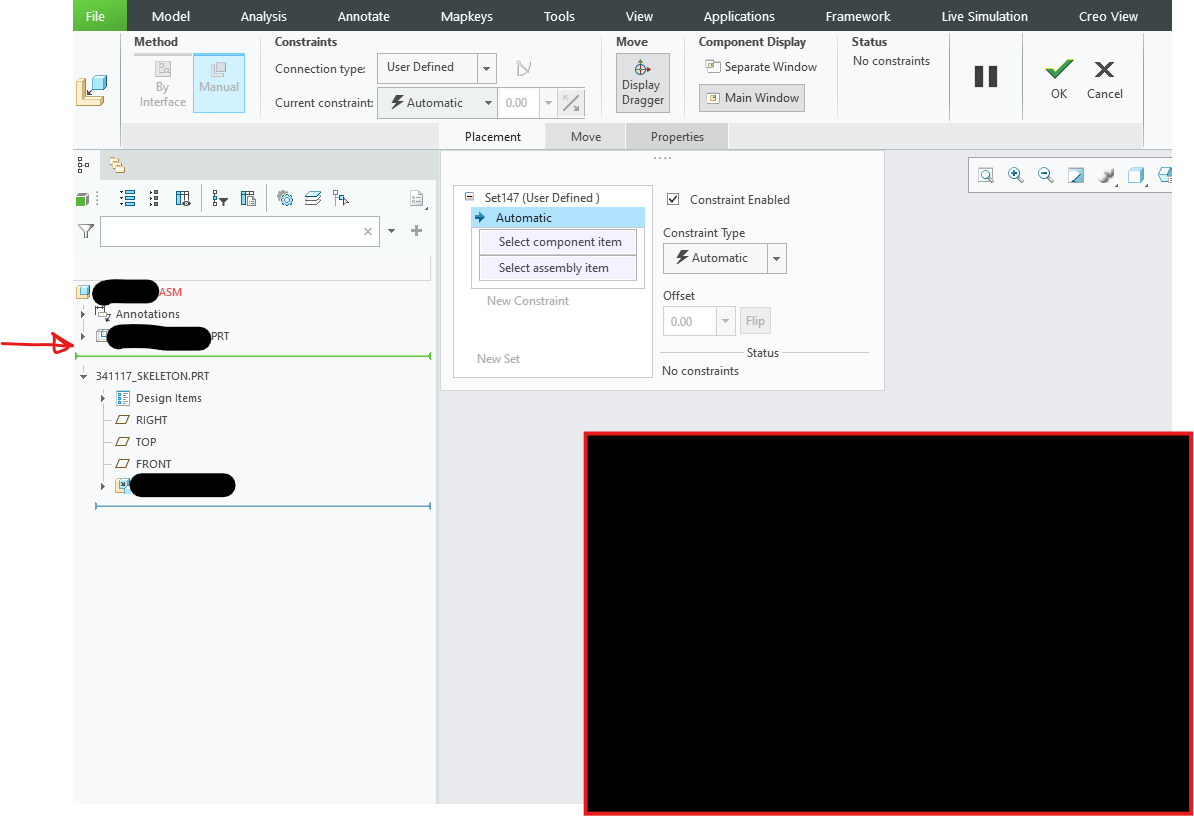The image size is (1194, 816).
Task: Open the Connection type User Defined dropdown
Action: (x=487, y=68)
